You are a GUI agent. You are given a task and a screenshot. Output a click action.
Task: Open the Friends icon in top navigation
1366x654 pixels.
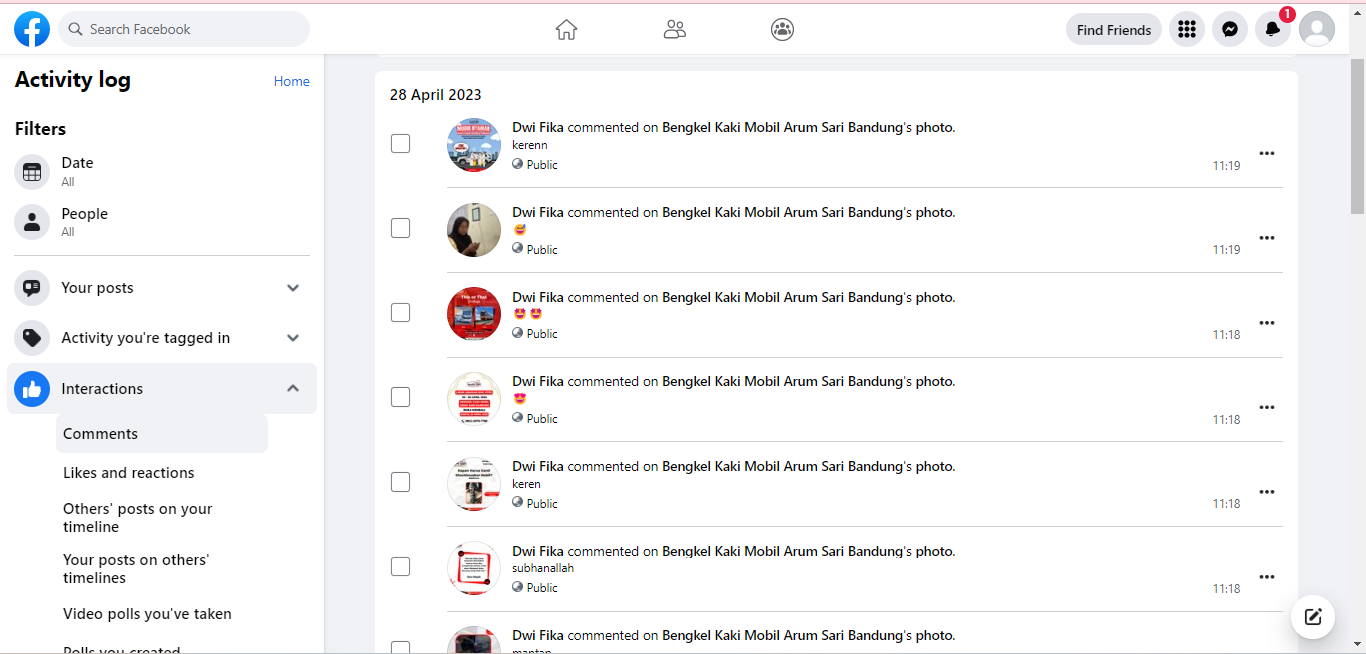pos(675,30)
